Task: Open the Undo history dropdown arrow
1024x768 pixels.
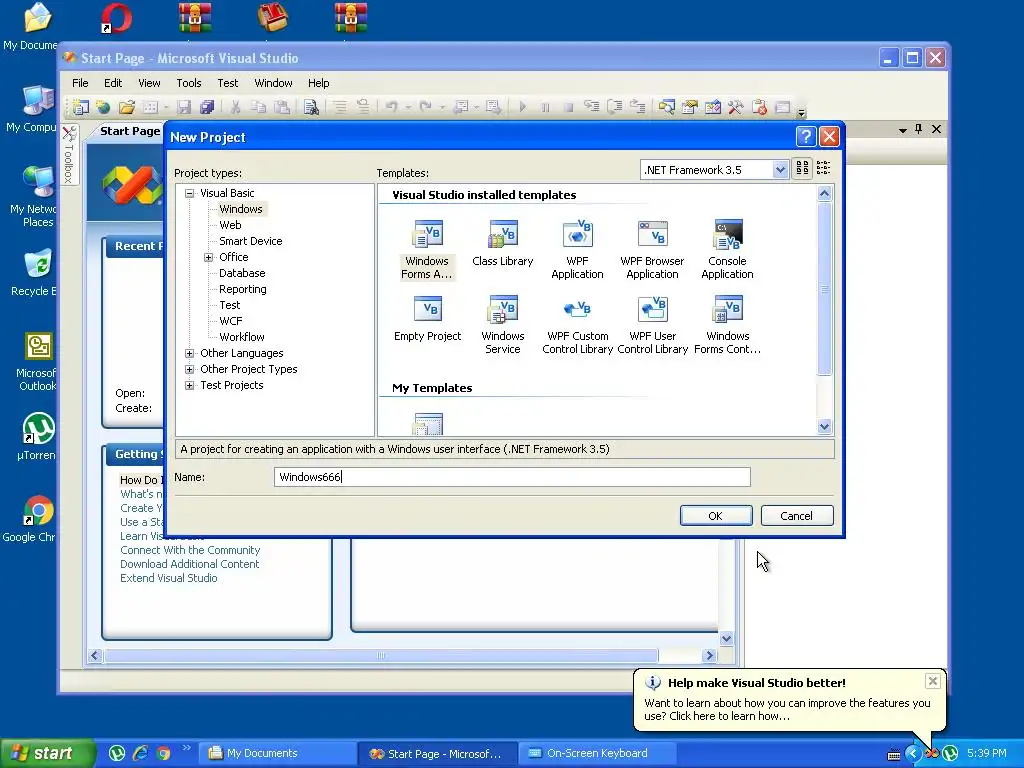Action: pos(408,107)
